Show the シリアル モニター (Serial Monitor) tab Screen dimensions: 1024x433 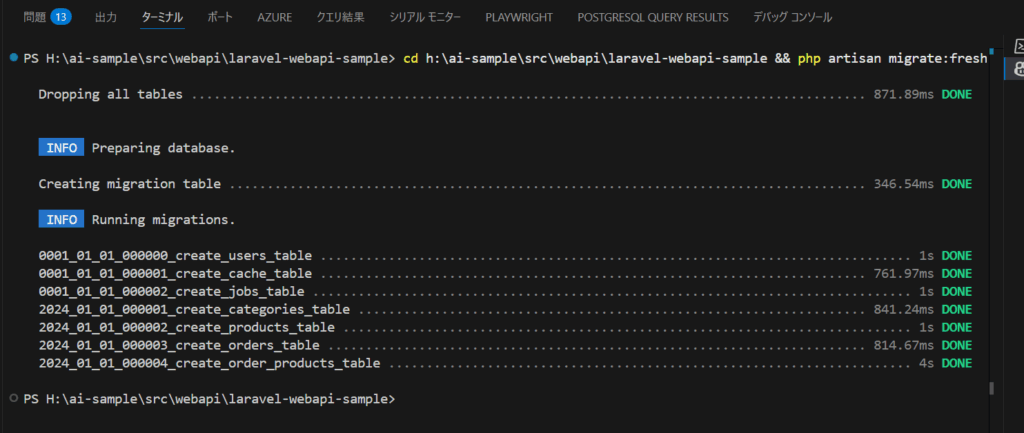(425, 18)
